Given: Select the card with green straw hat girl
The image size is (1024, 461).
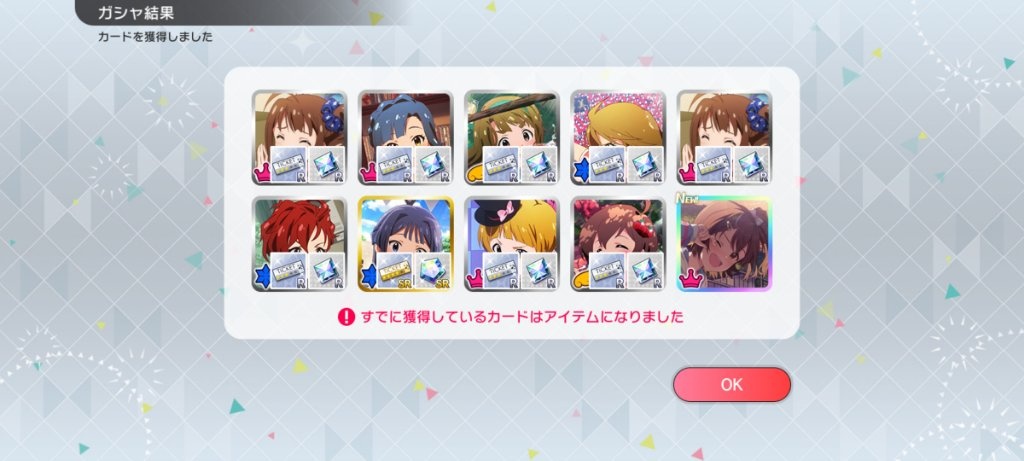Looking at the screenshot, I should pos(512,138).
